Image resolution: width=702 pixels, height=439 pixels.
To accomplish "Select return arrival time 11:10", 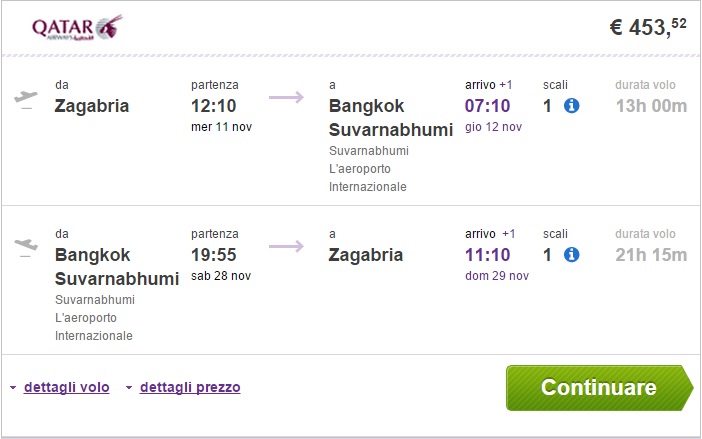I will pos(489,254).
